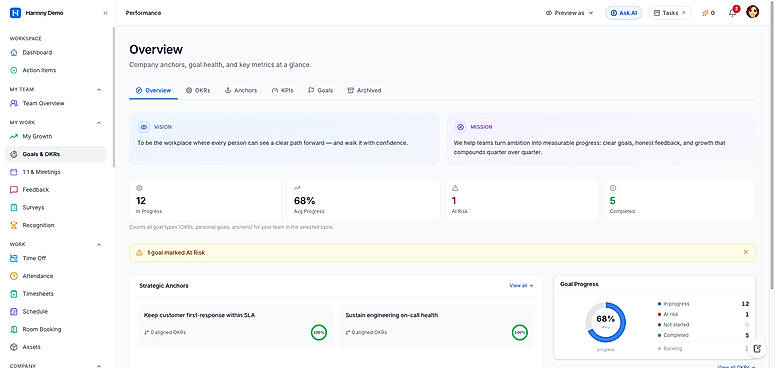Open the notifications bell icon

pos(732,13)
